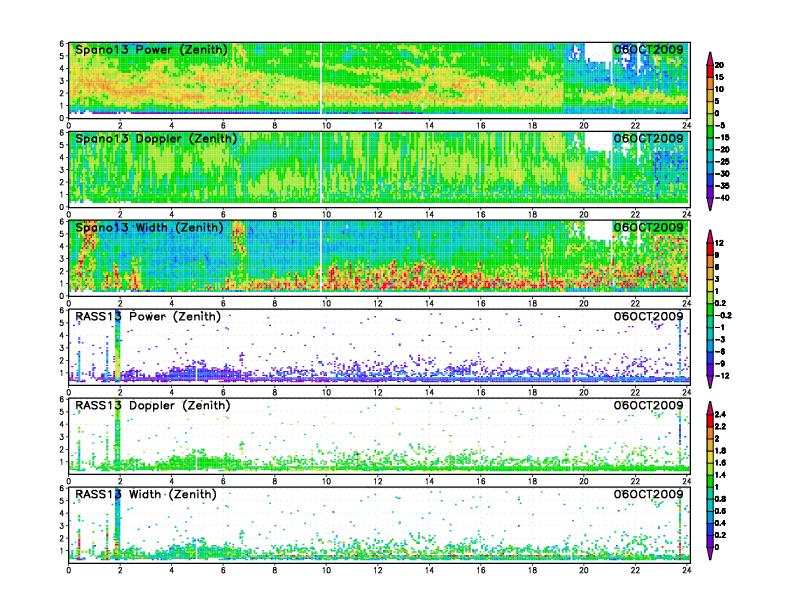Click the 06OCT2009 date in Spano13 Width panel
The width and height of the screenshot is (792, 612).
(649, 227)
